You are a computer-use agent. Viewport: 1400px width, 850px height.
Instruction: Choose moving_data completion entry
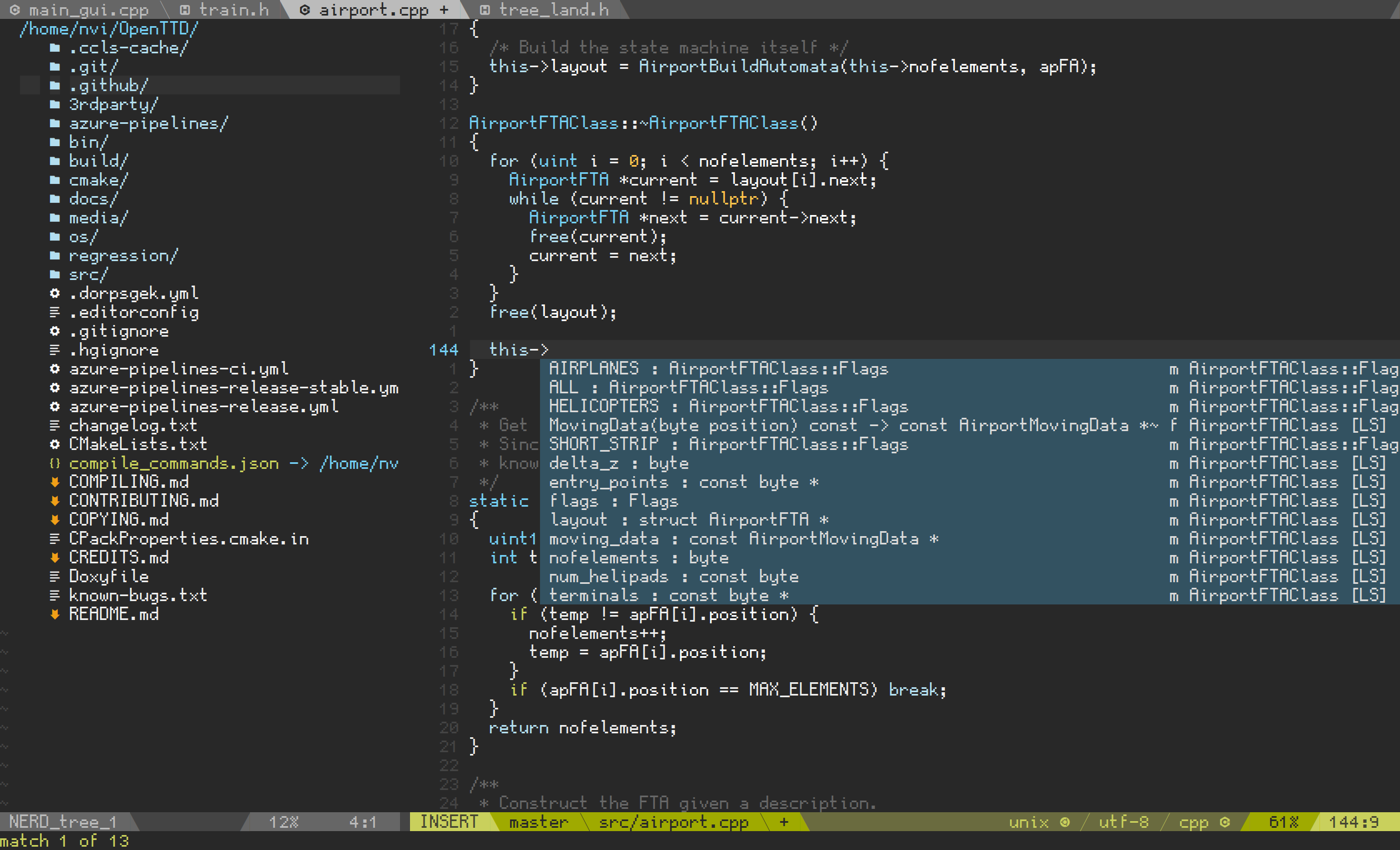pos(969,539)
